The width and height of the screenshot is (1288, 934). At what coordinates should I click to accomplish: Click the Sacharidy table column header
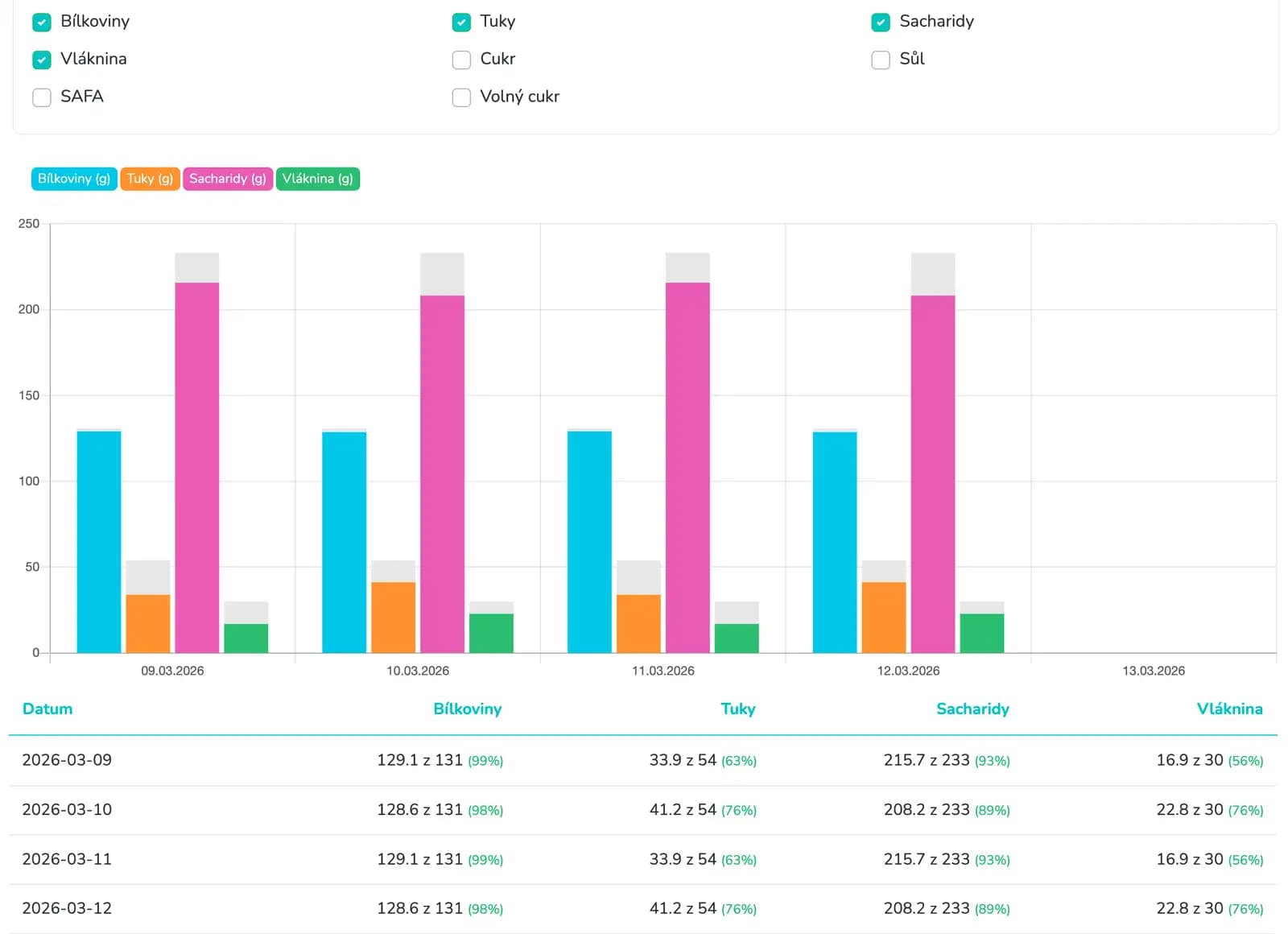[x=972, y=709]
